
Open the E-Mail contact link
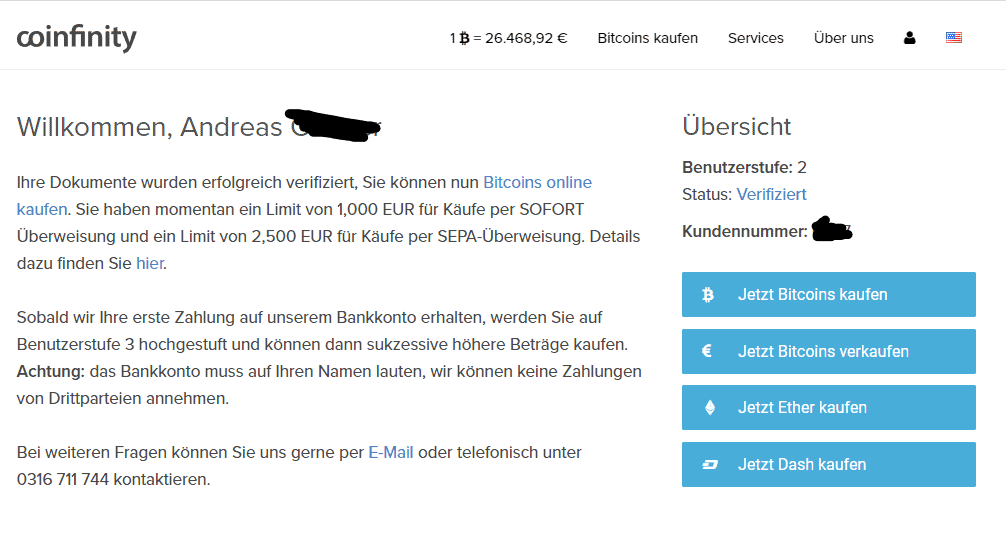tap(391, 453)
